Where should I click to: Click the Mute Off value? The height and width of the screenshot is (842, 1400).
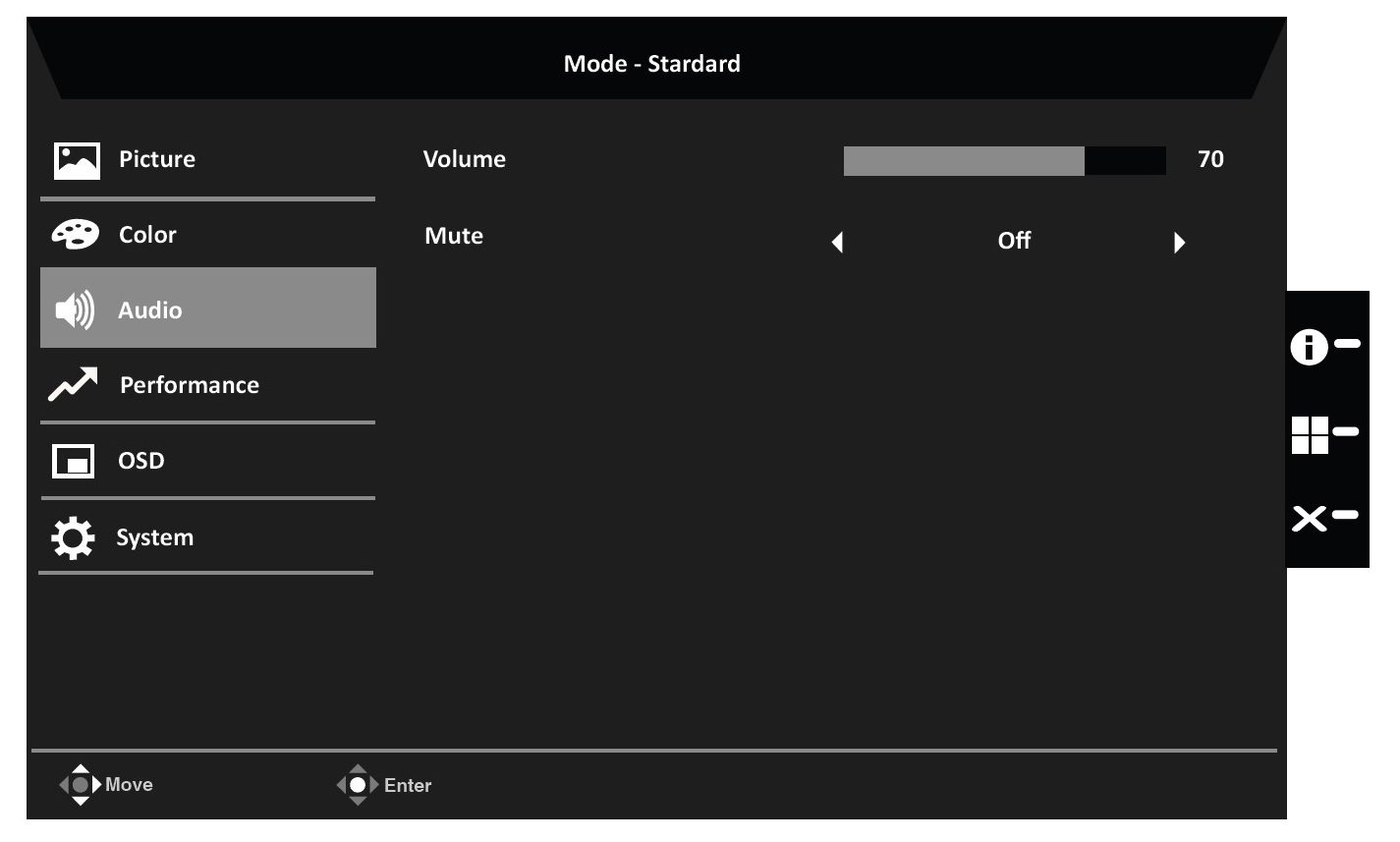(1014, 241)
